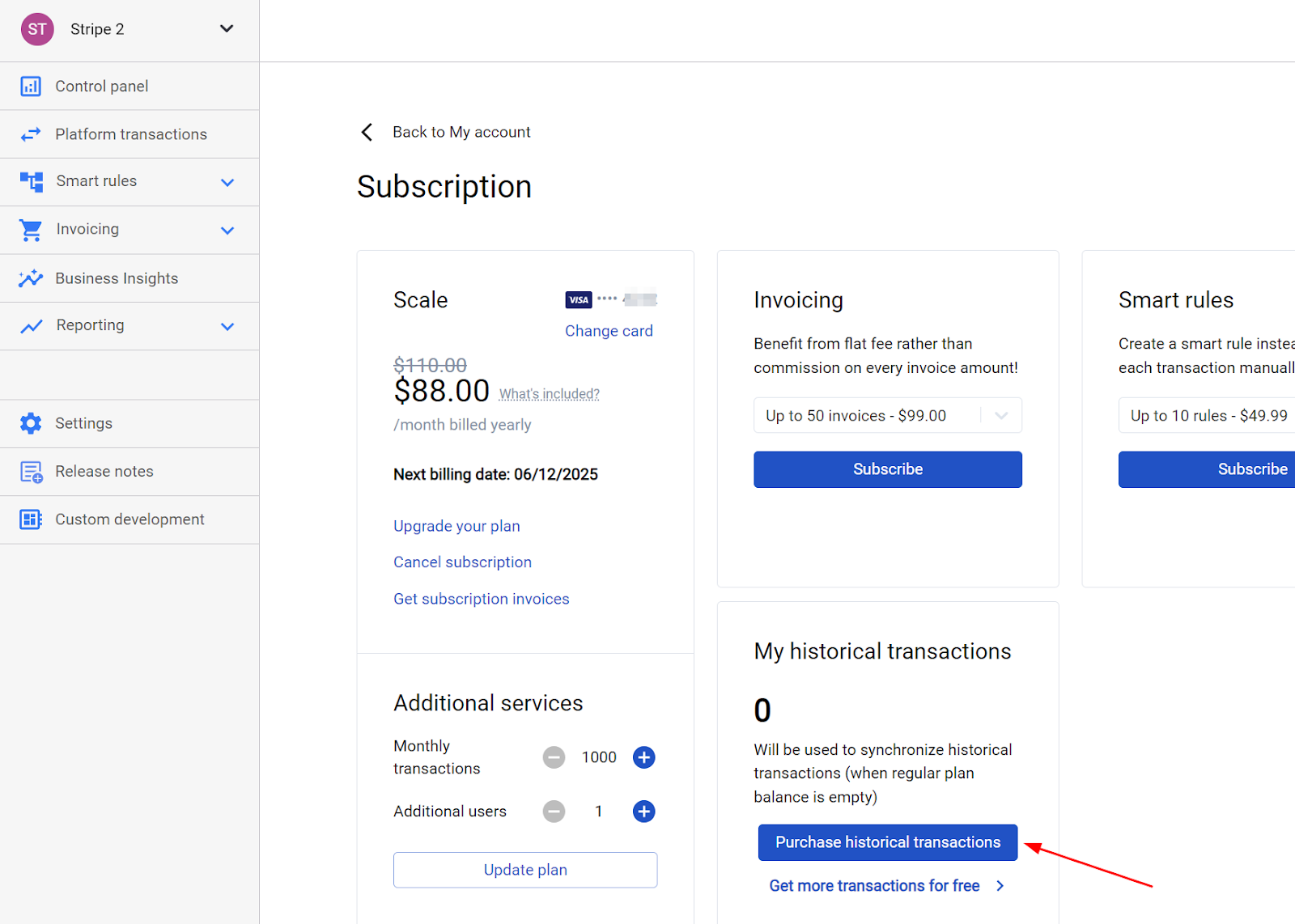The height and width of the screenshot is (924, 1295).
Task: Click Get more transactions for free link
Action: click(887, 886)
